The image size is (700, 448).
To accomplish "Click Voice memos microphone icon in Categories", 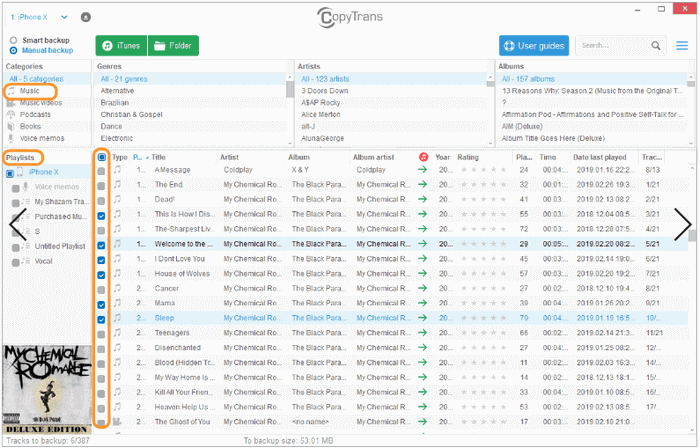I will click(x=11, y=138).
